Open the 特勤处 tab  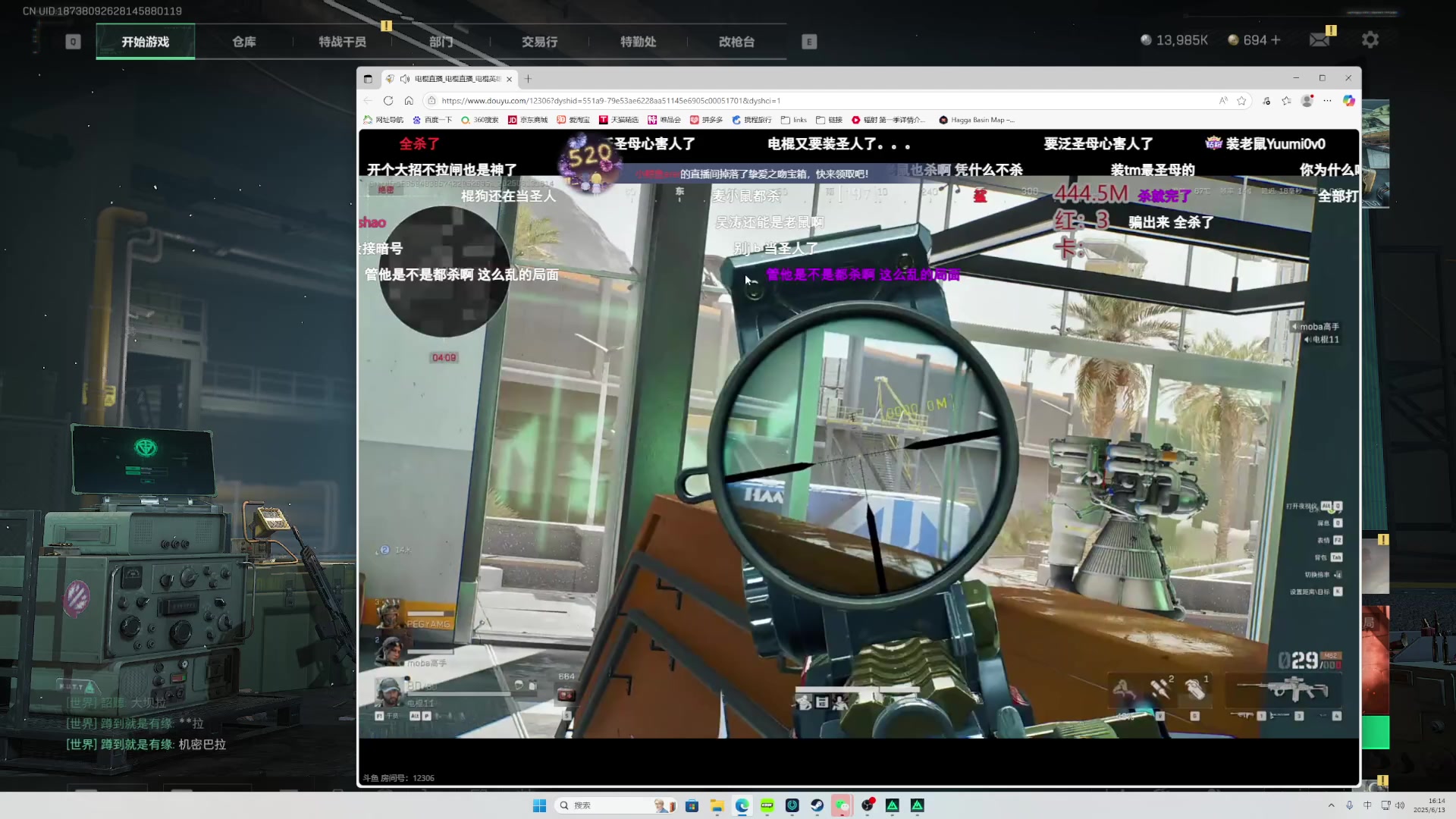click(638, 42)
